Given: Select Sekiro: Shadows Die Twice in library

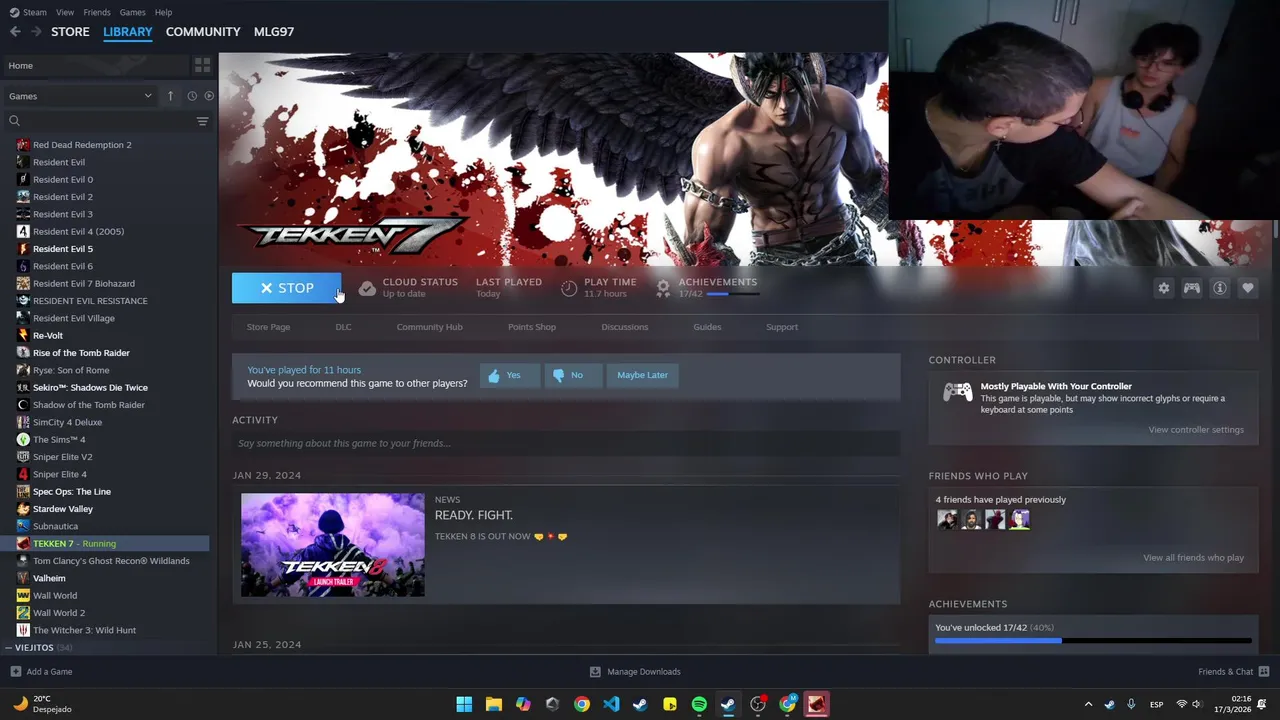Looking at the screenshot, I should pos(90,387).
